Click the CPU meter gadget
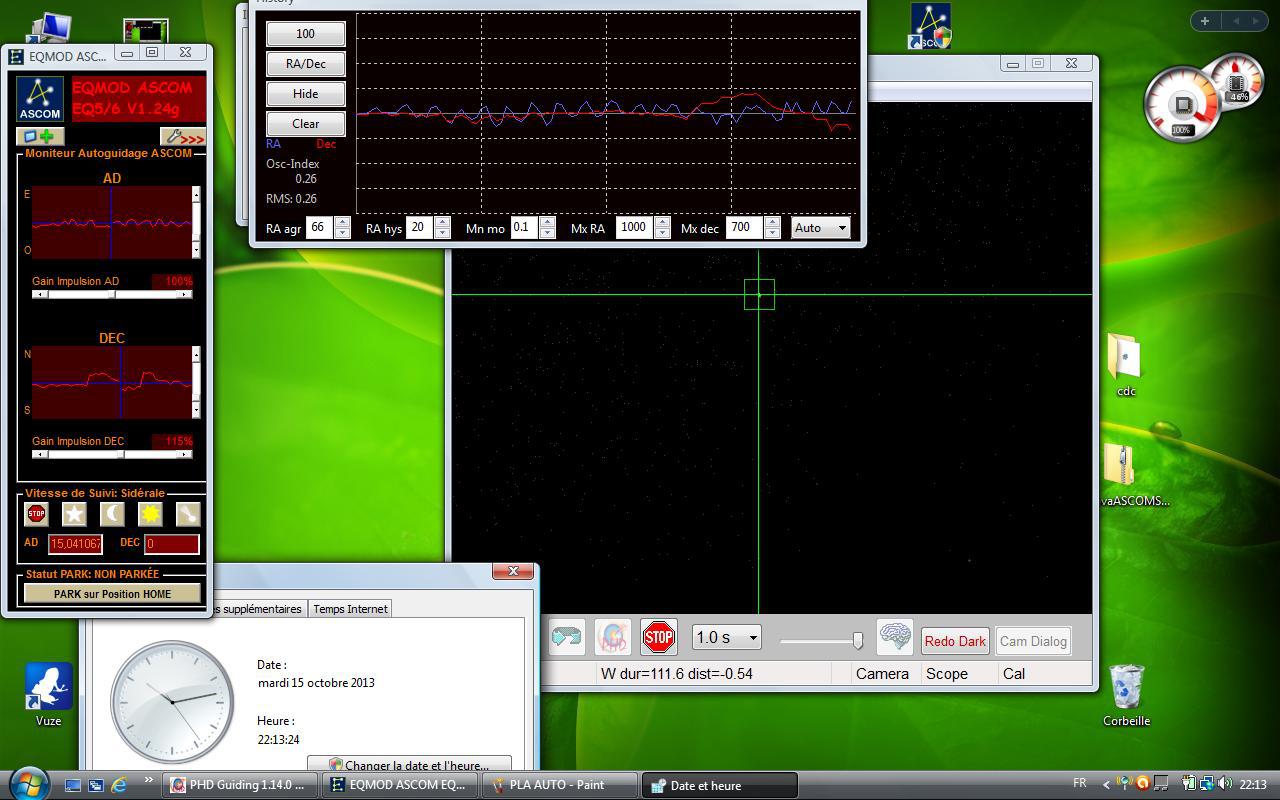 point(1182,105)
